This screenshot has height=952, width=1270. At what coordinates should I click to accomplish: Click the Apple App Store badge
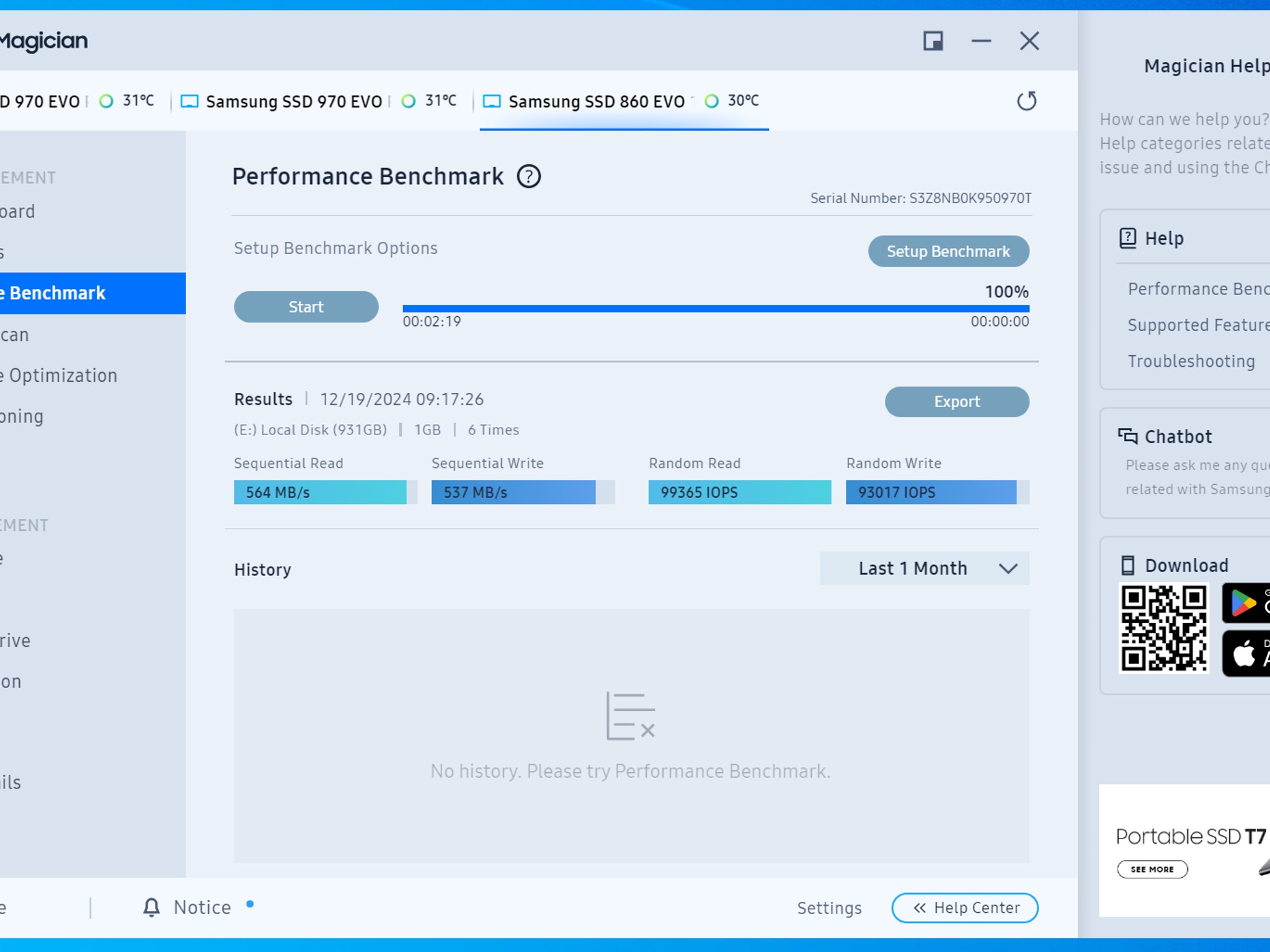tap(1246, 653)
